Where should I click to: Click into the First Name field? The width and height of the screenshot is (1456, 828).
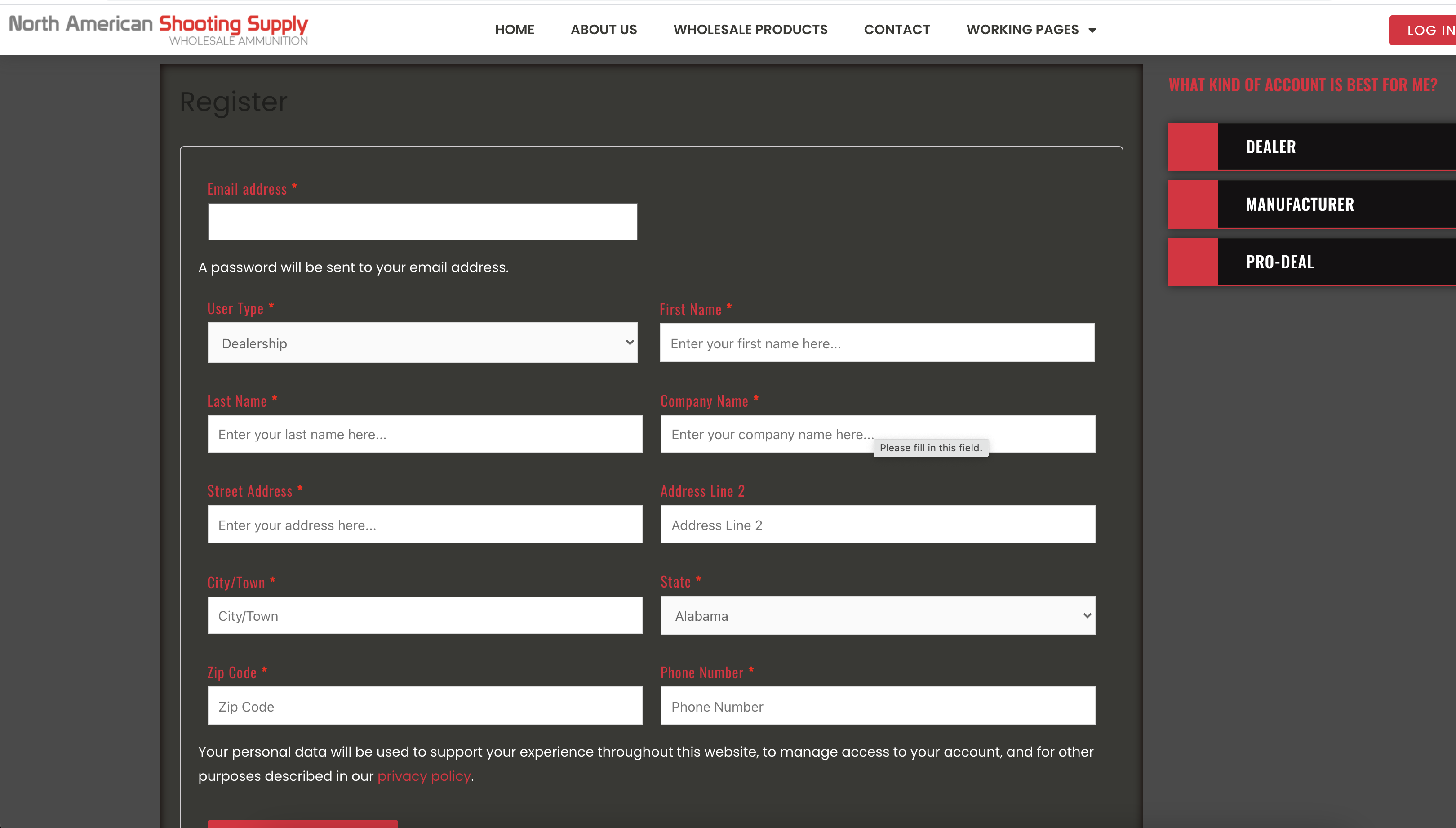[x=877, y=343]
